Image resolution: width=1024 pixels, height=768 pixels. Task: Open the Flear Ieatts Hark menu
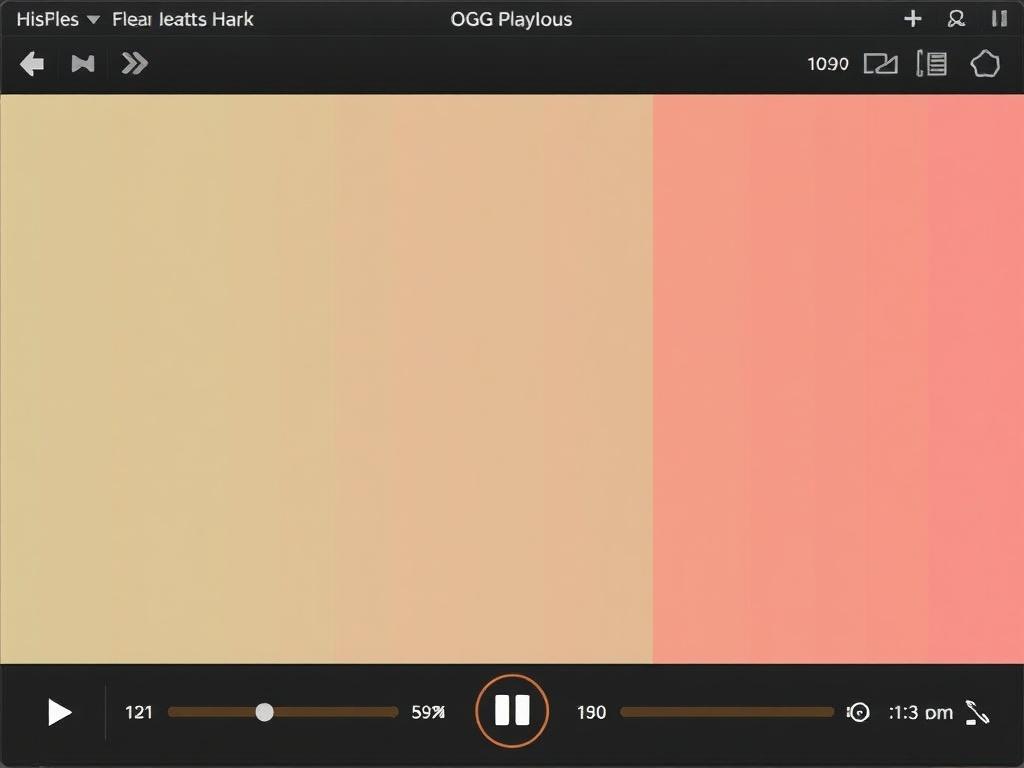pyautogui.click(x=183, y=19)
